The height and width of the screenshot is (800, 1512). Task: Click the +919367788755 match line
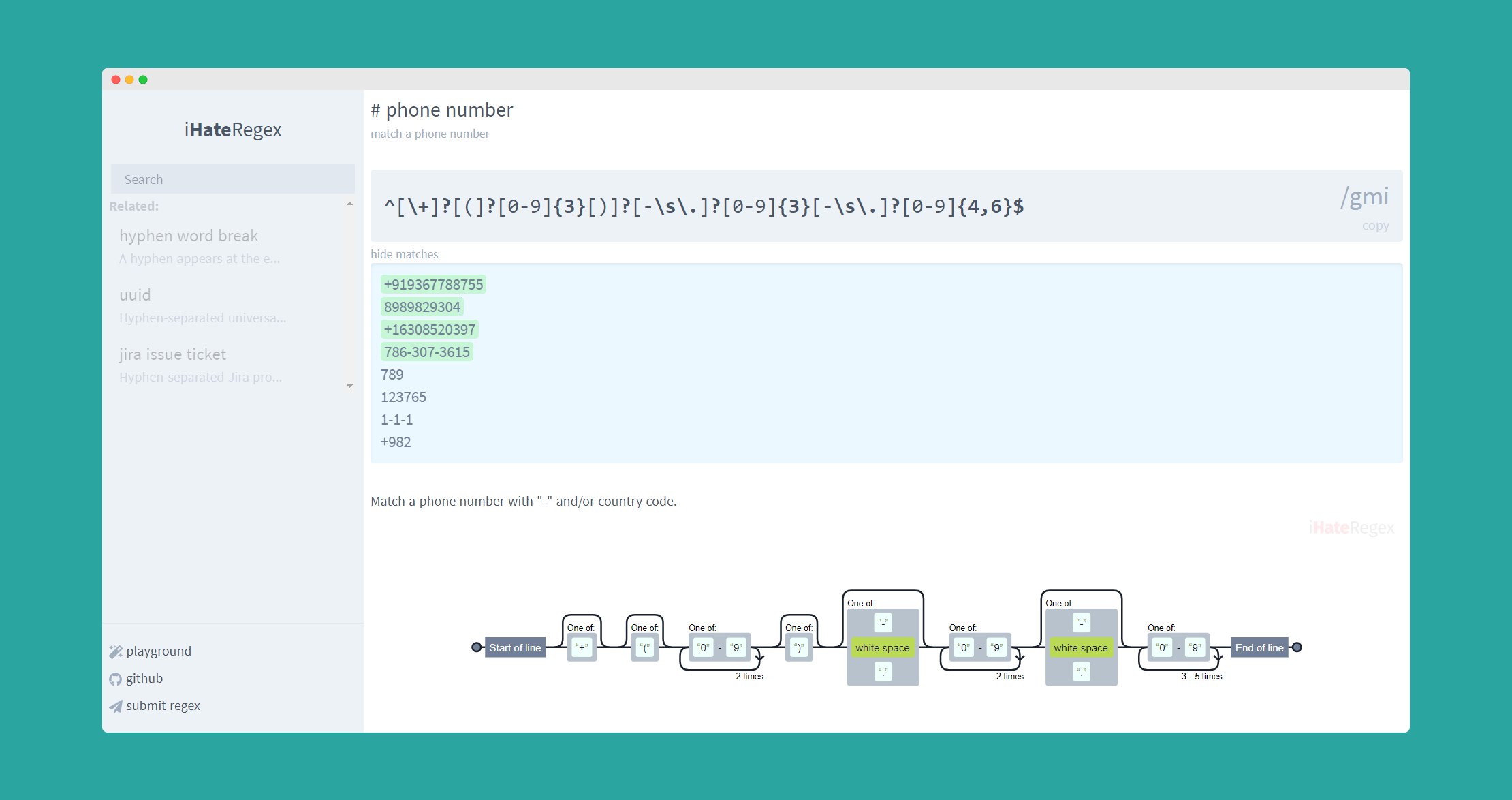tap(433, 285)
